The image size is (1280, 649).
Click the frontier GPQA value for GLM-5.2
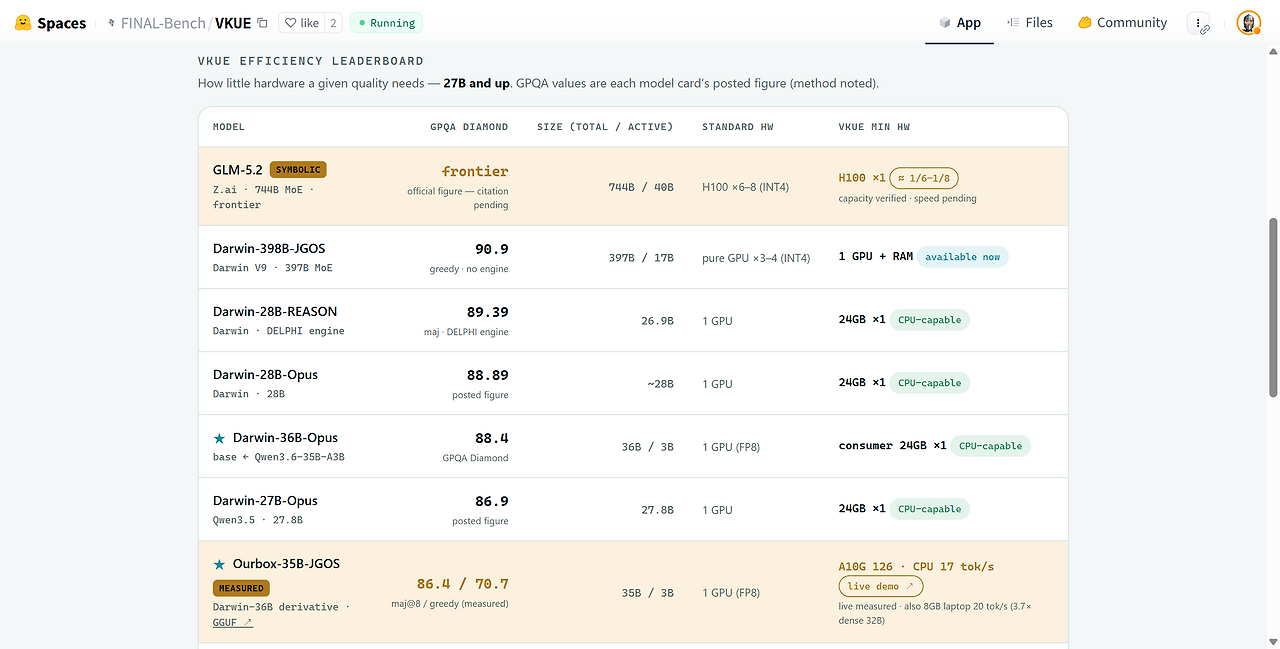point(475,171)
